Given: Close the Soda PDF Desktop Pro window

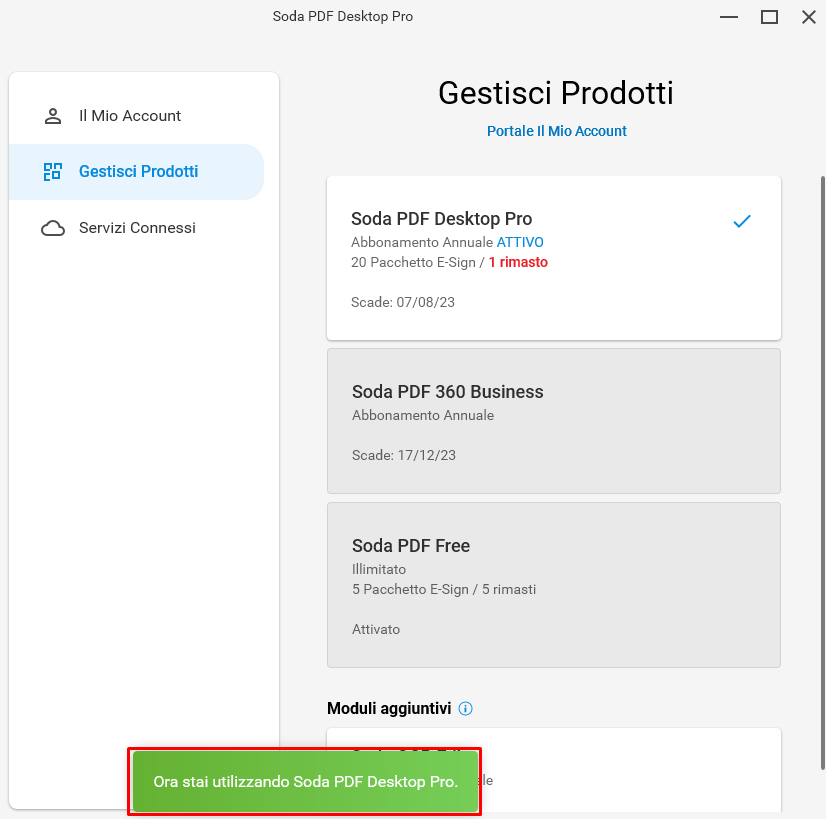Looking at the screenshot, I should 809,17.
